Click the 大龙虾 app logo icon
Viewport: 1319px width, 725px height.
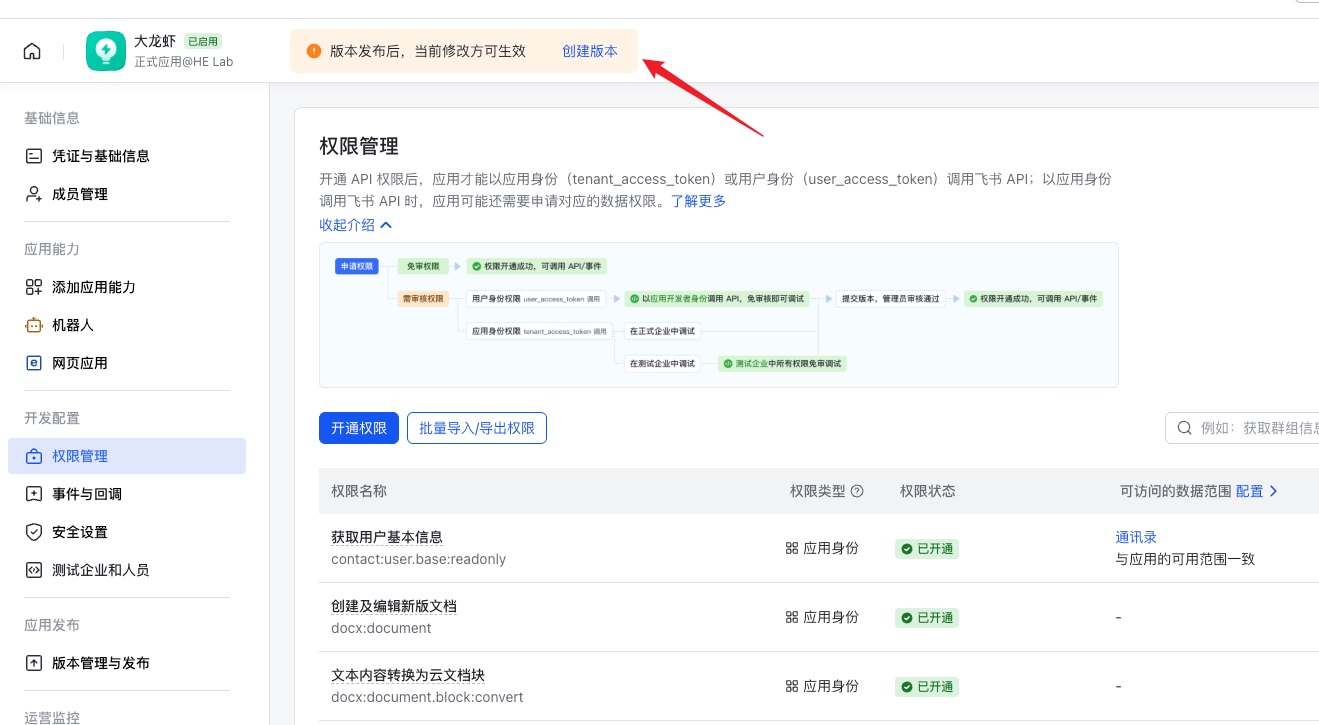[x=106, y=51]
